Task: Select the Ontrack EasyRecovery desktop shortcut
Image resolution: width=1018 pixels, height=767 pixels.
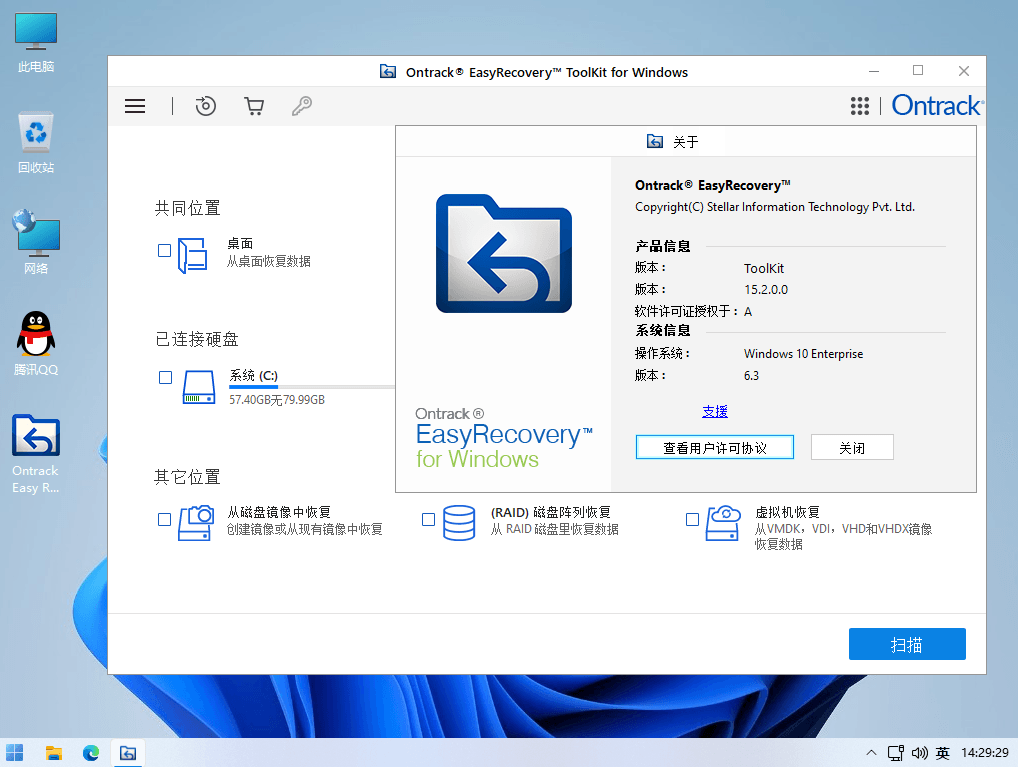Action: tap(36, 454)
